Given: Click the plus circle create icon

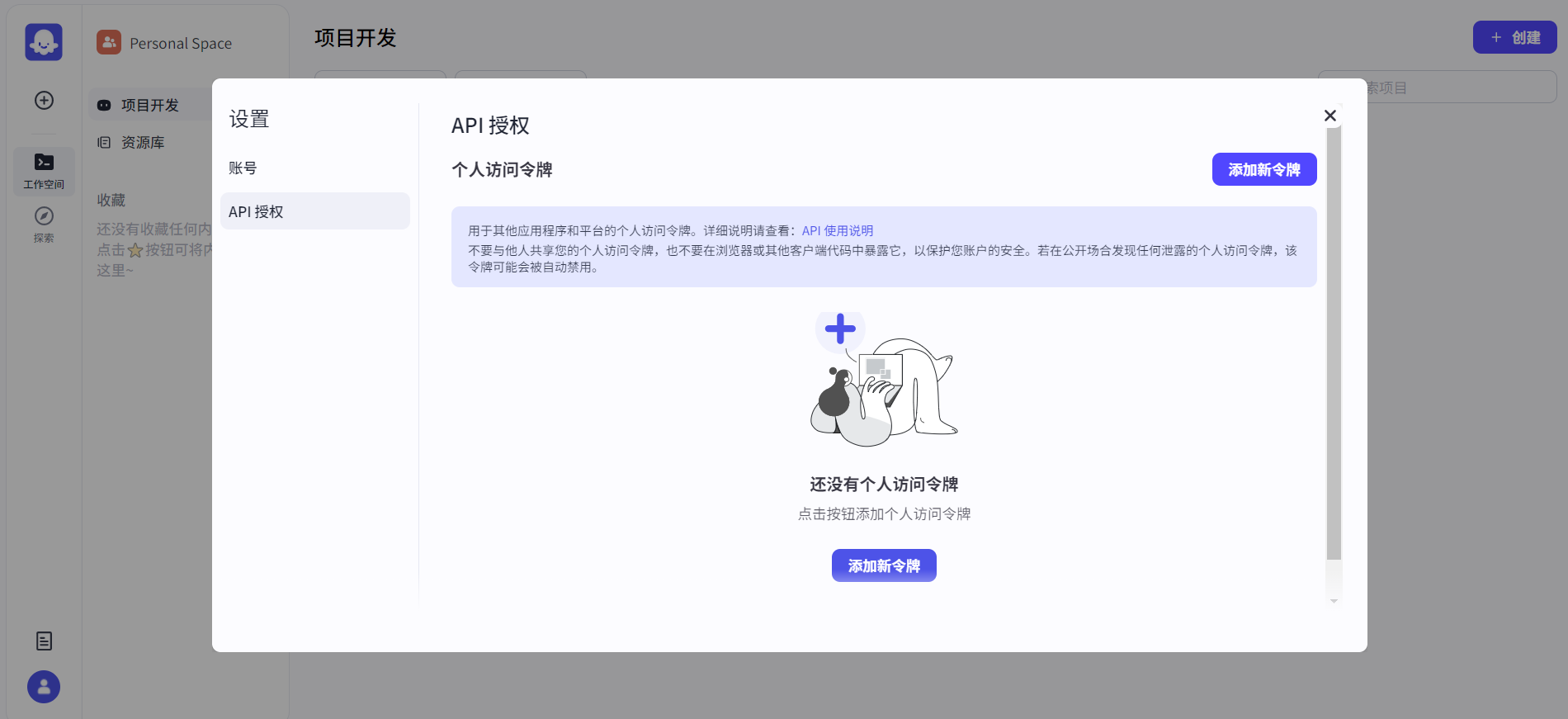Looking at the screenshot, I should (x=44, y=101).
